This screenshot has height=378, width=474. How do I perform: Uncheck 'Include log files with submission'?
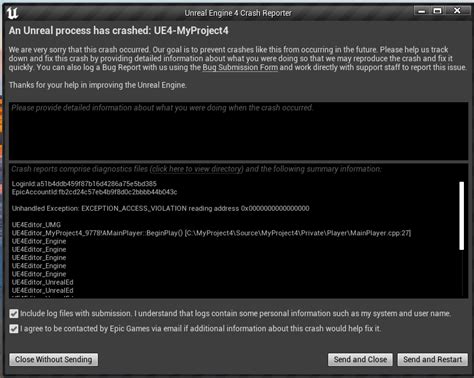[x=14, y=314]
